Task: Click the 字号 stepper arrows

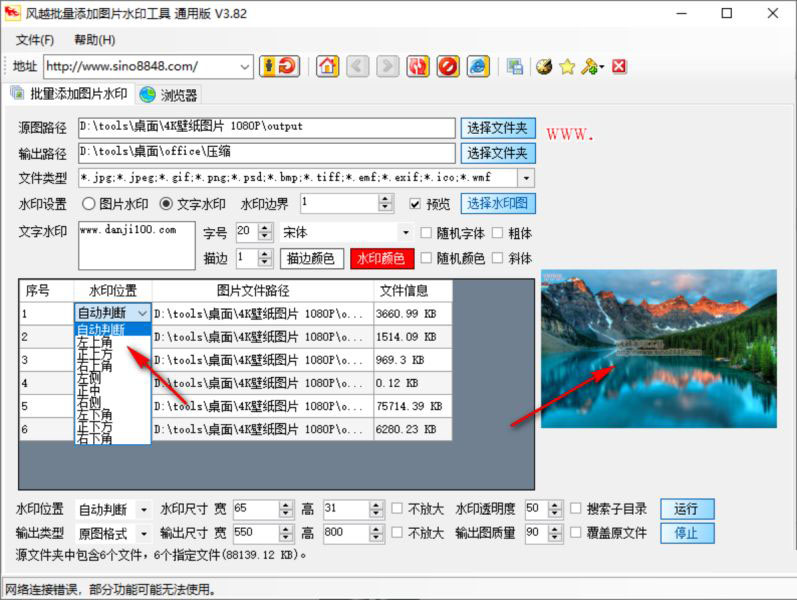Action: point(265,233)
